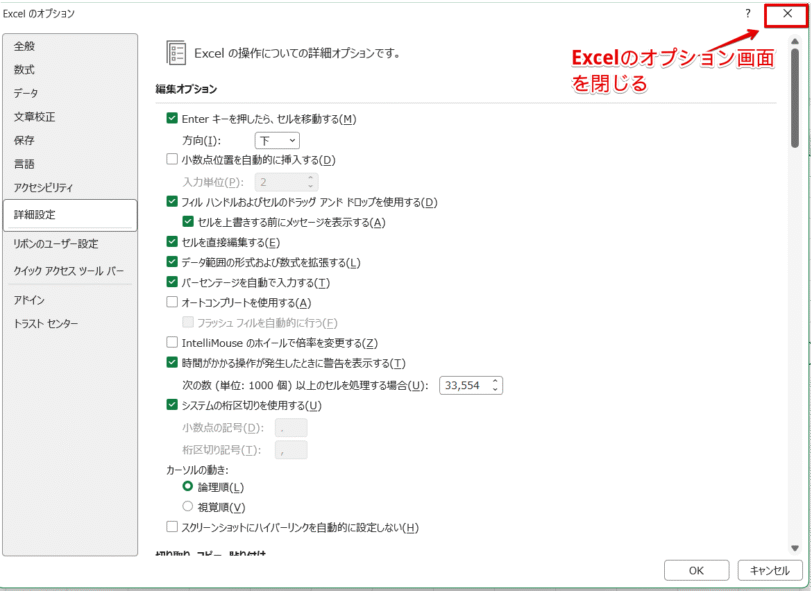The height and width of the screenshot is (591, 812).
Task: Close the Excel options dialog
Action: coord(787,13)
